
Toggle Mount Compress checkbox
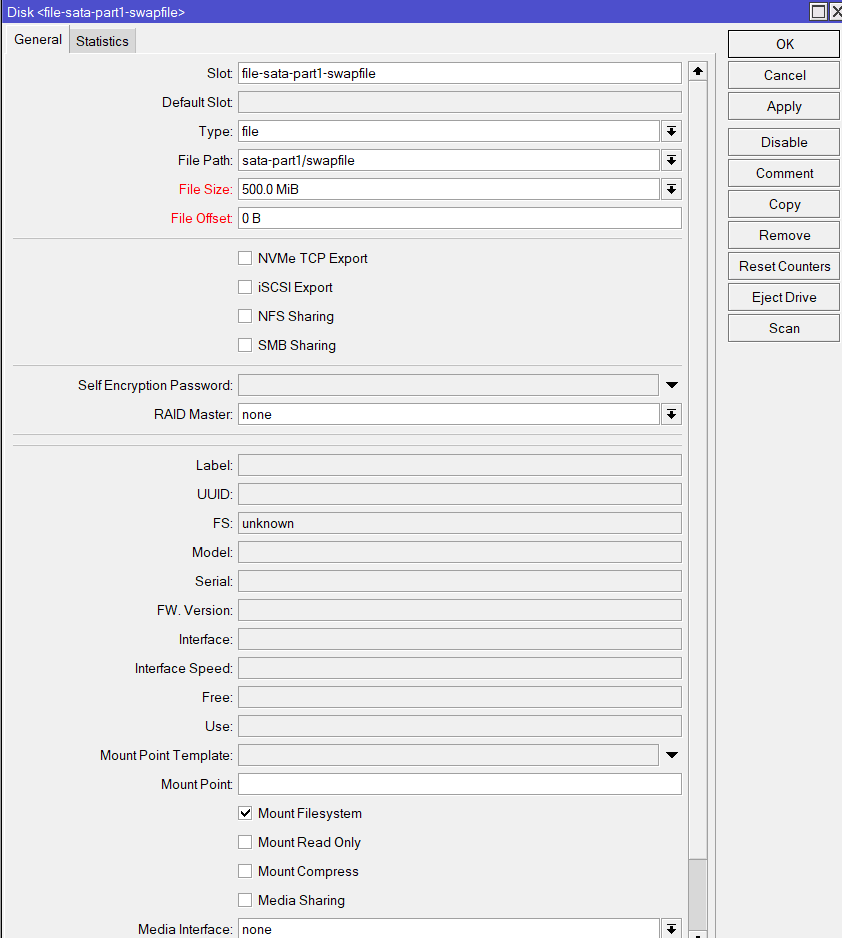[245, 871]
